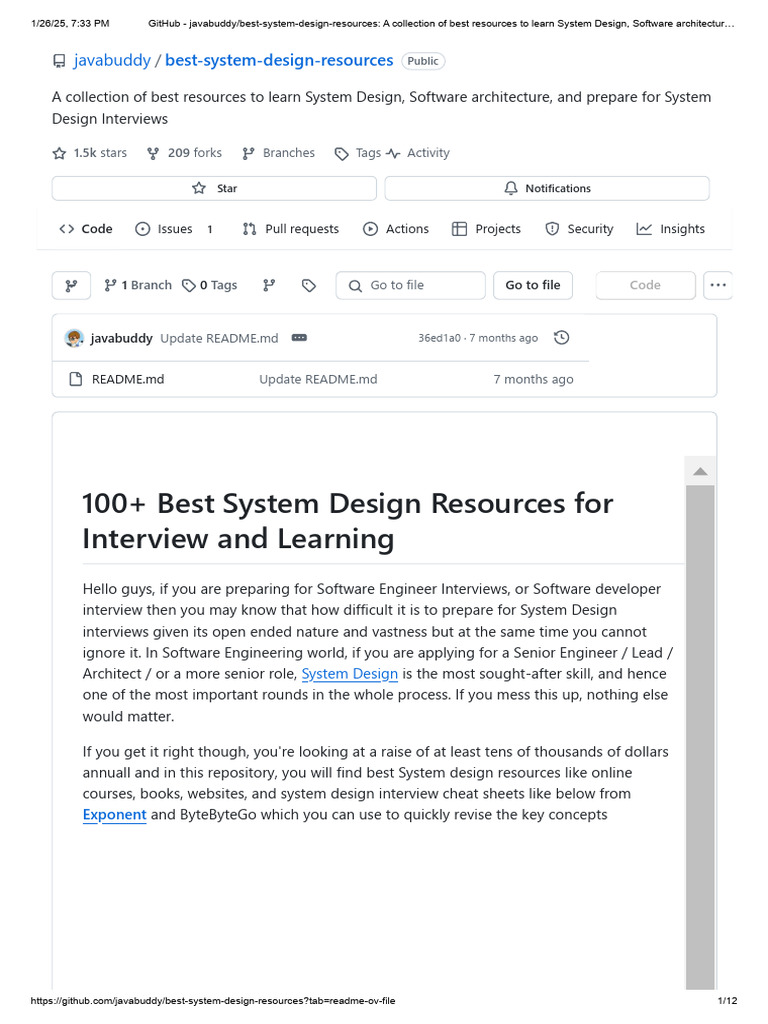Click the Public visibility badge
The height and width of the screenshot is (1024, 768).
click(423, 61)
